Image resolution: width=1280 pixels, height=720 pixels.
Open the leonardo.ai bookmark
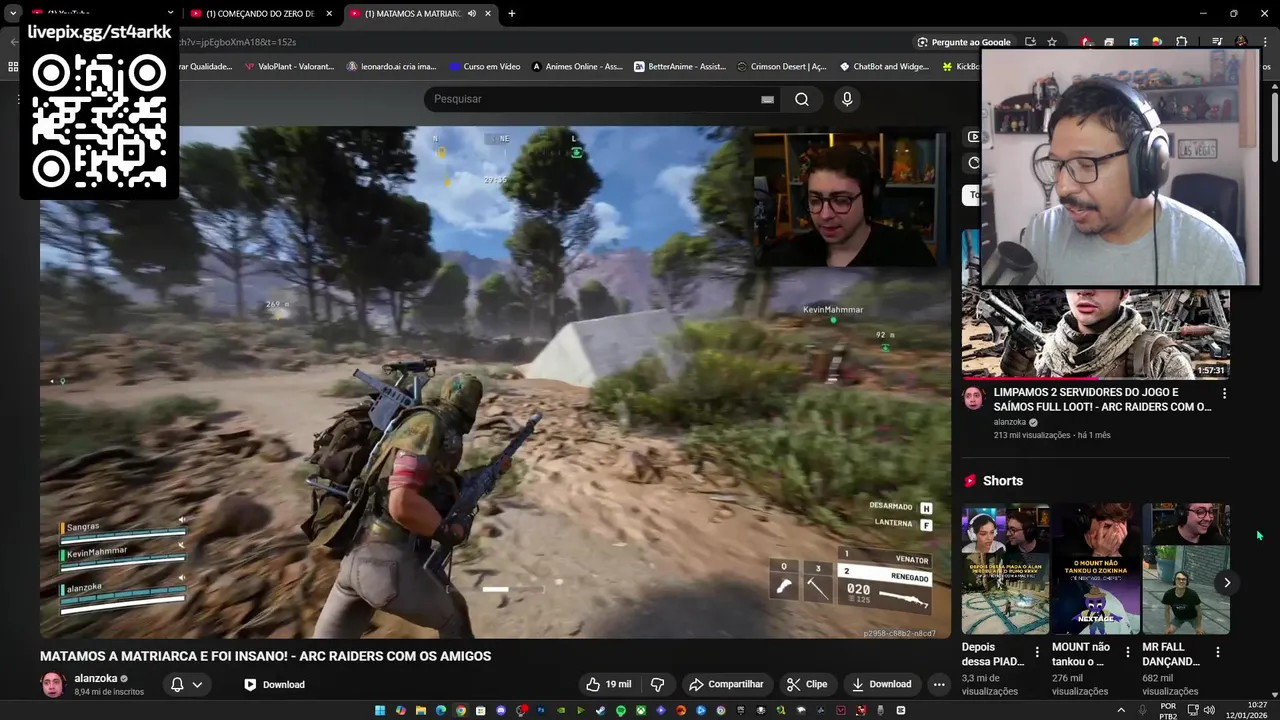391,67
